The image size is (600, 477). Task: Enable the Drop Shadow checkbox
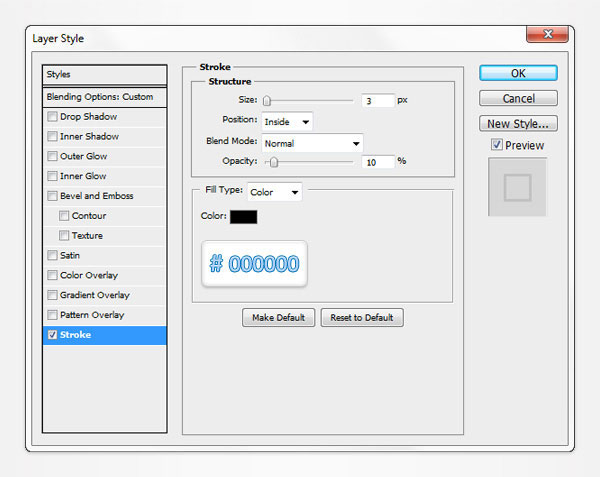[x=52, y=116]
